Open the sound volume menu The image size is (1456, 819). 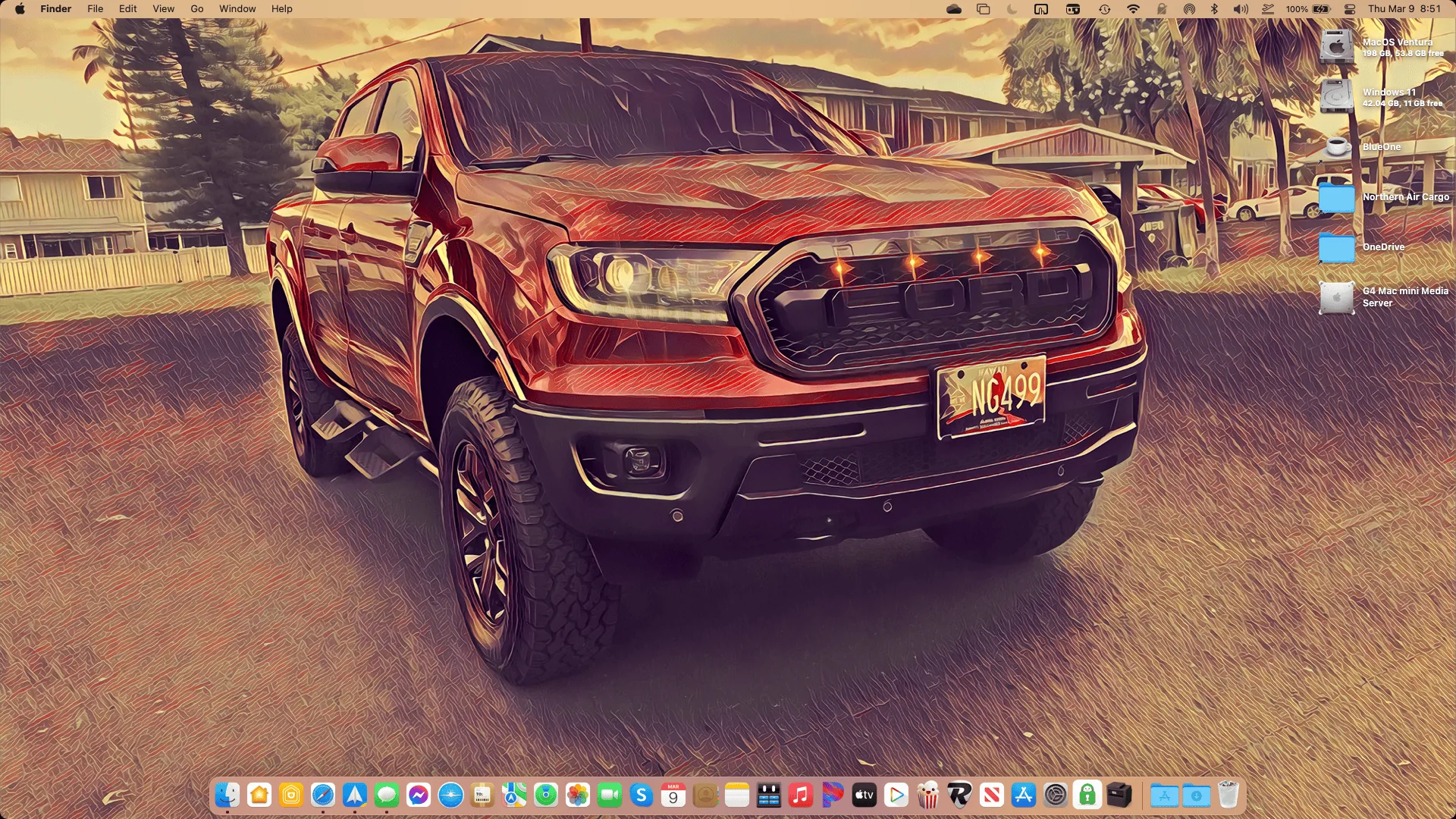[x=1241, y=9]
